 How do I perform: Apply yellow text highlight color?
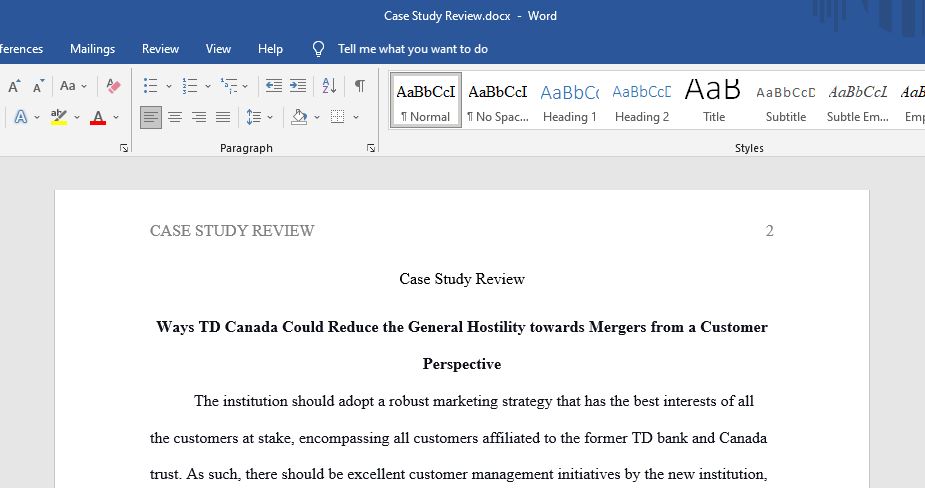pos(59,117)
